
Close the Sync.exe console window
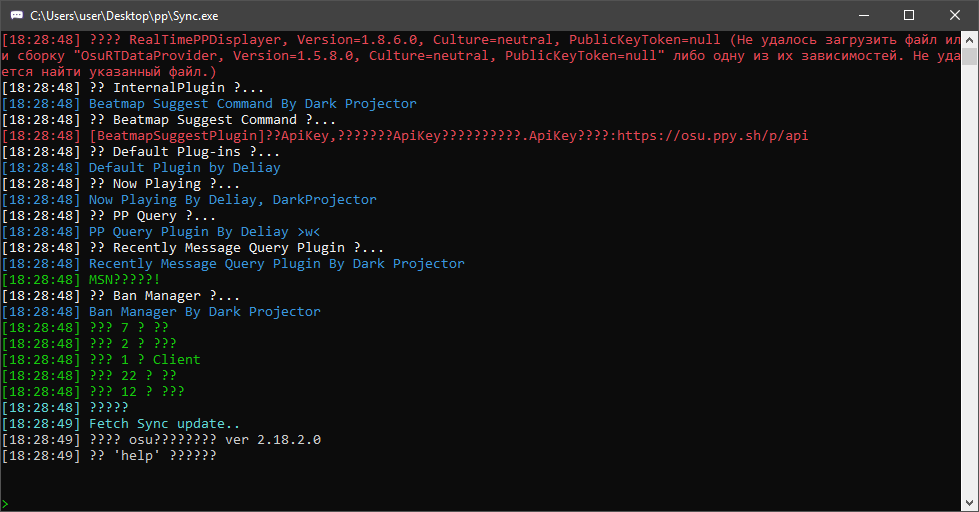tap(955, 15)
